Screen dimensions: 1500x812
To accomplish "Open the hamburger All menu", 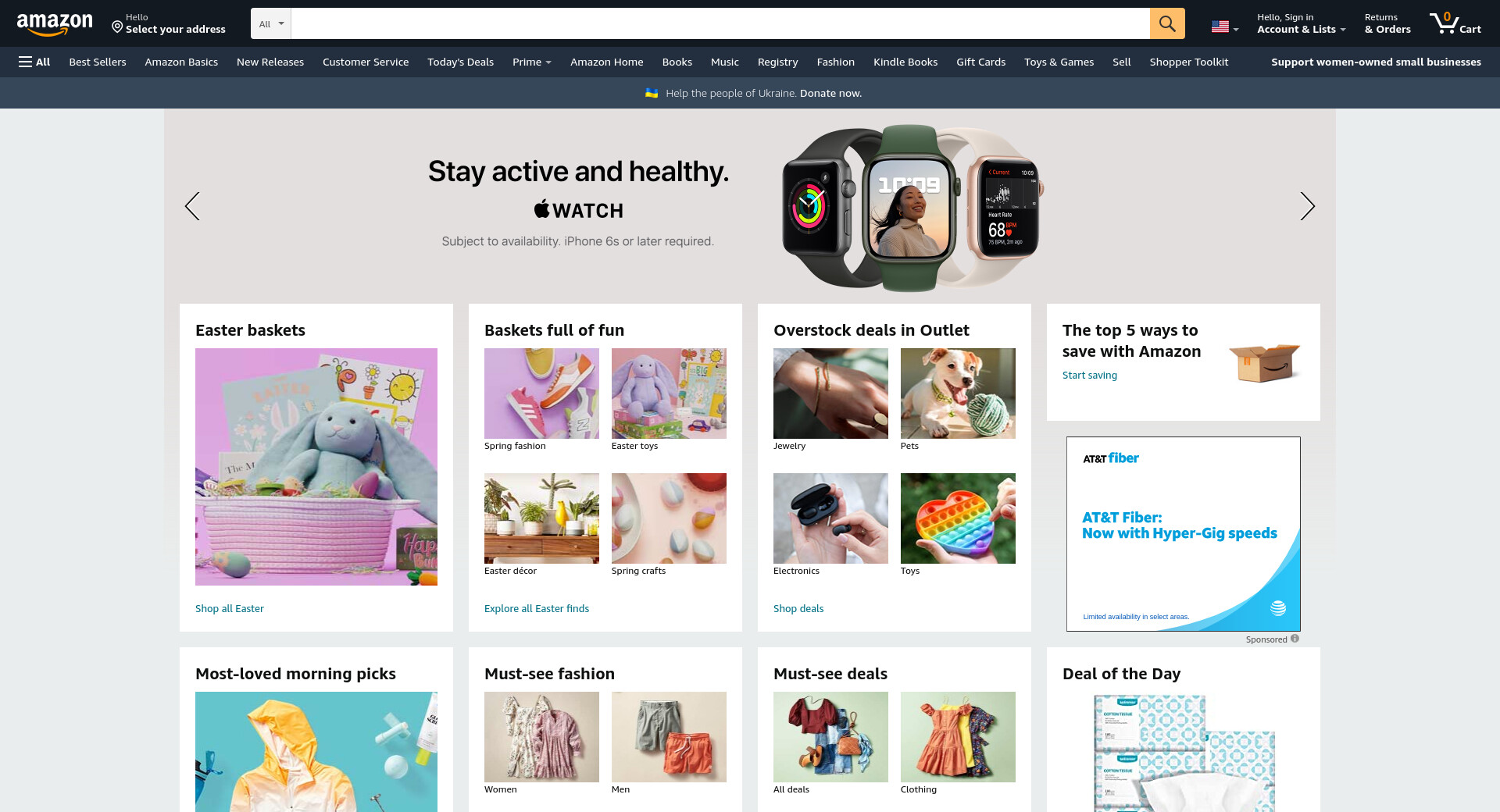I will 34,62.
